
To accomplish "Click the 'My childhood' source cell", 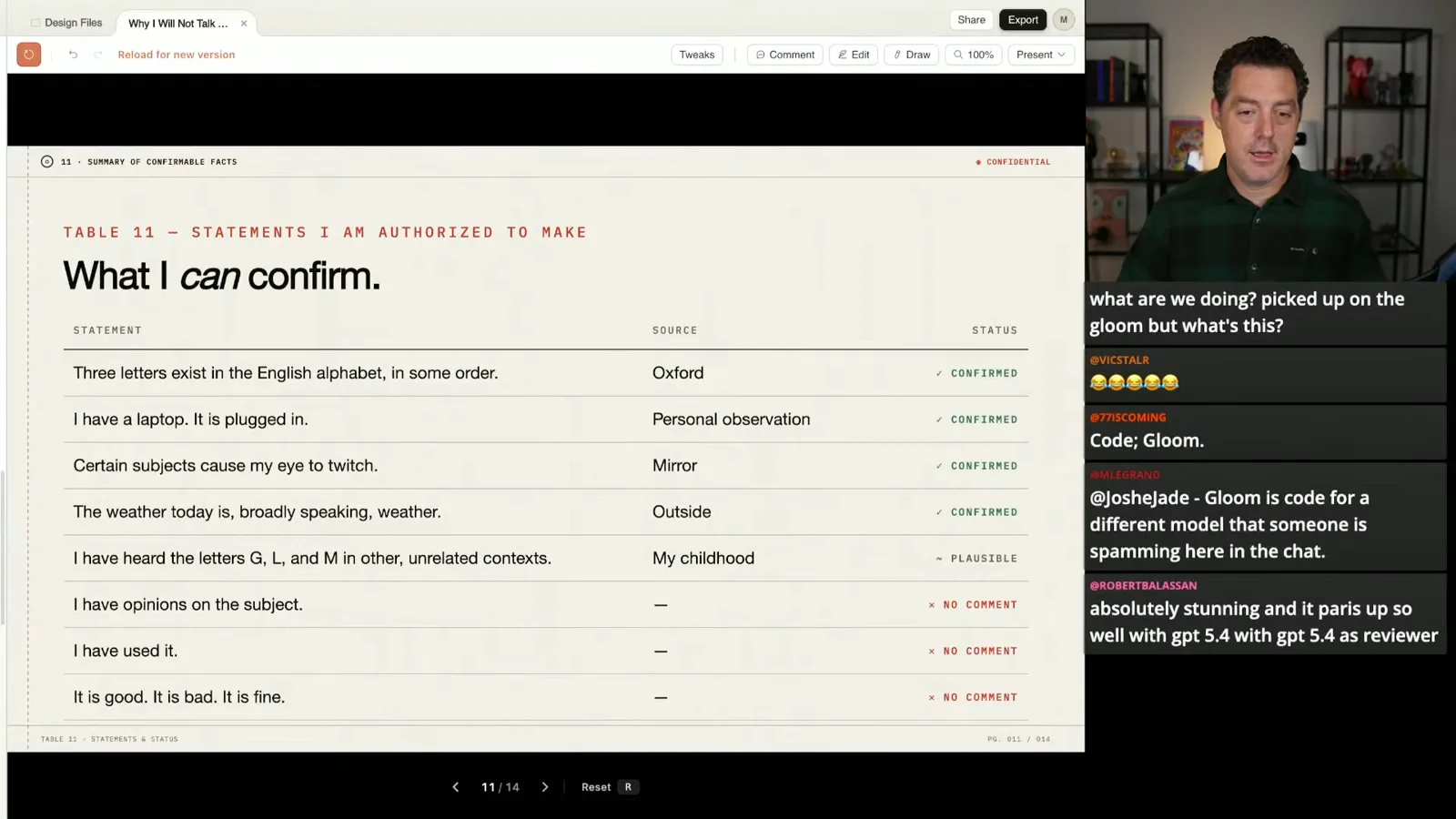I will coord(703,559).
